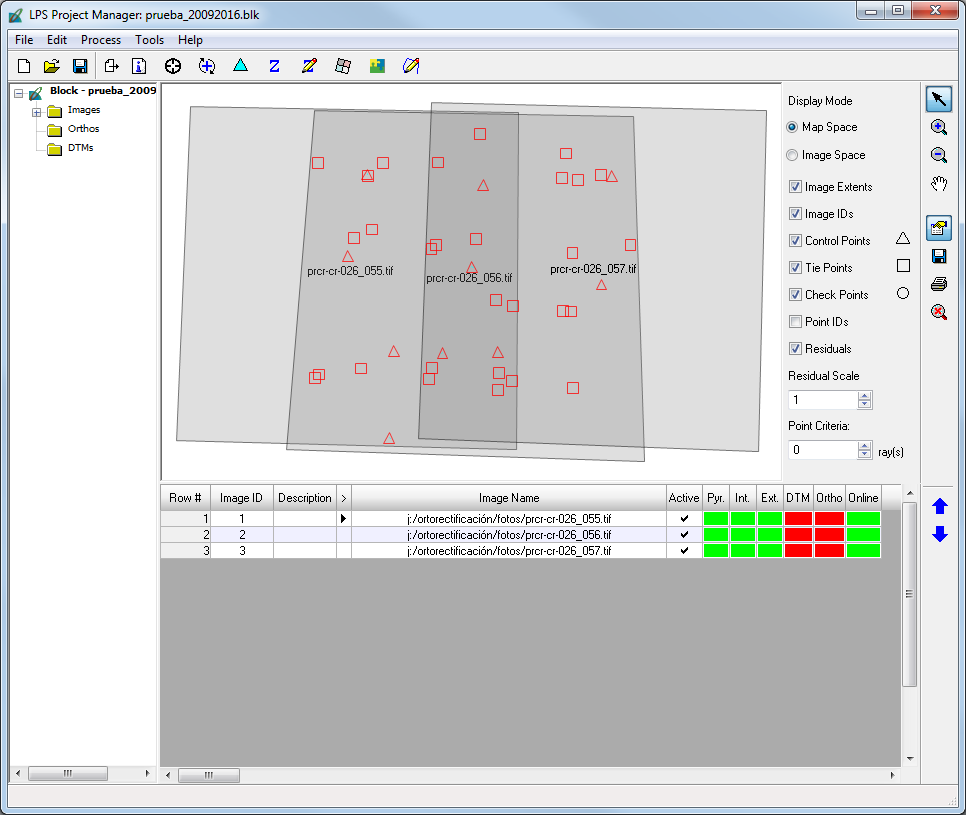Select the Image Space radio button
This screenshot has width=966, height=815.
point(793,155)
